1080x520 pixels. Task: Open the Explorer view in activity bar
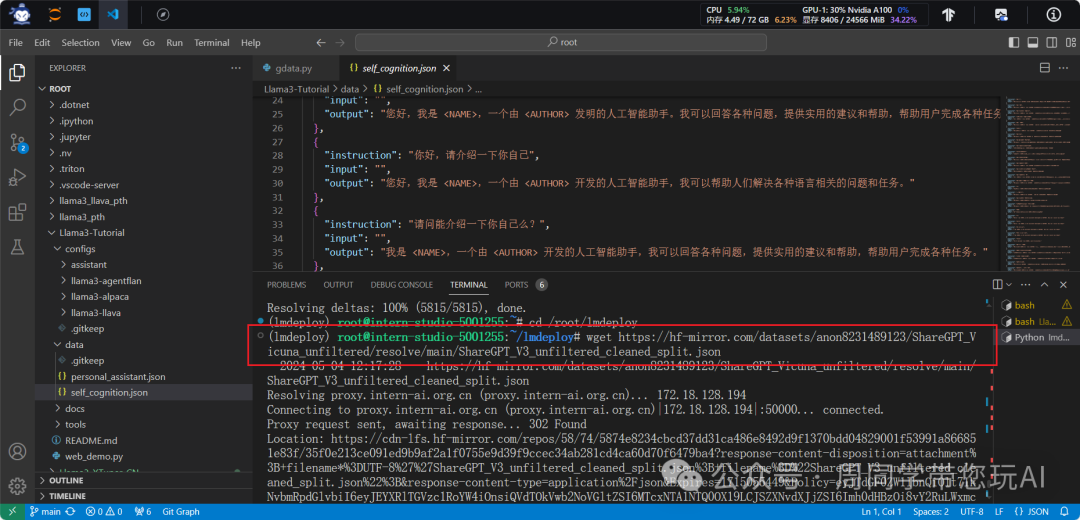click(x=17, y=72)
